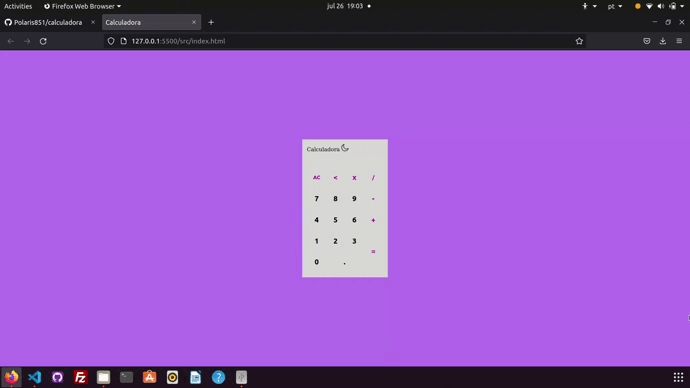The width and height of the screenshot is (690, 388).
Task: Restore the Firefox window size
Action: coord(668,22)
